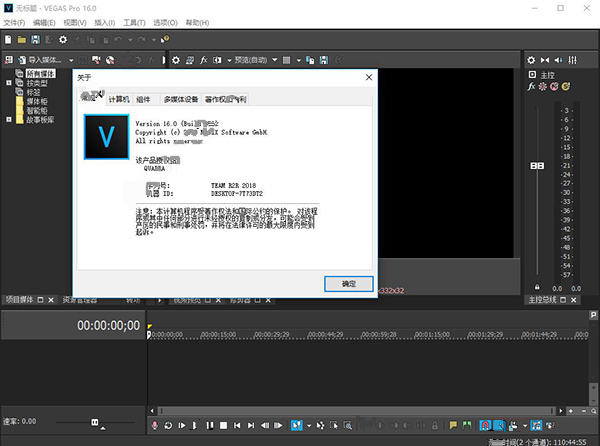This screenshot has width=600, height=446.
Task: Click the What's This help cursor icon
Action: (x=165, y=39)
